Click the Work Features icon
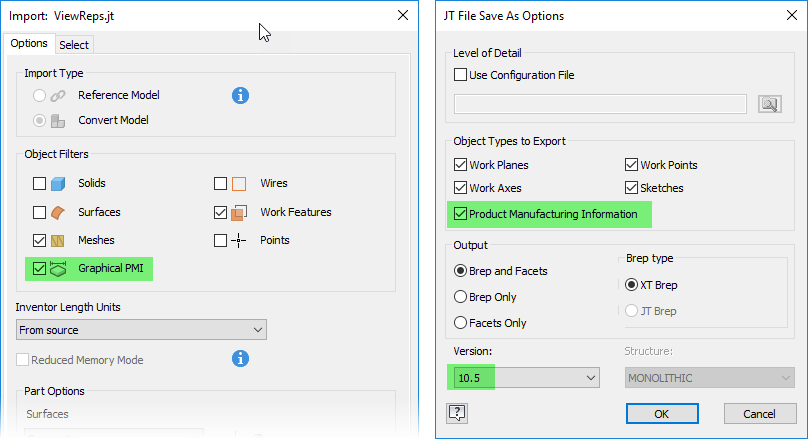808x439 pixels. click(240, 212)
